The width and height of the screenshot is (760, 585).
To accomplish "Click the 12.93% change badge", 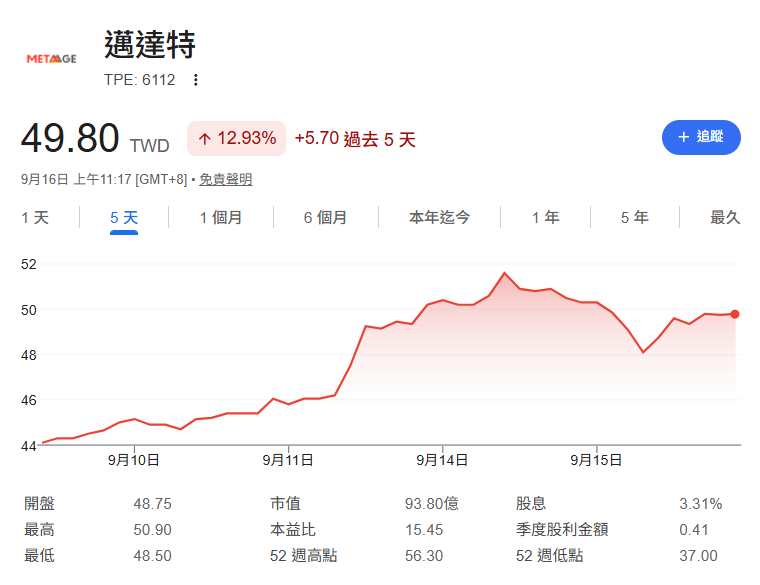I will (x=237, y=139).
